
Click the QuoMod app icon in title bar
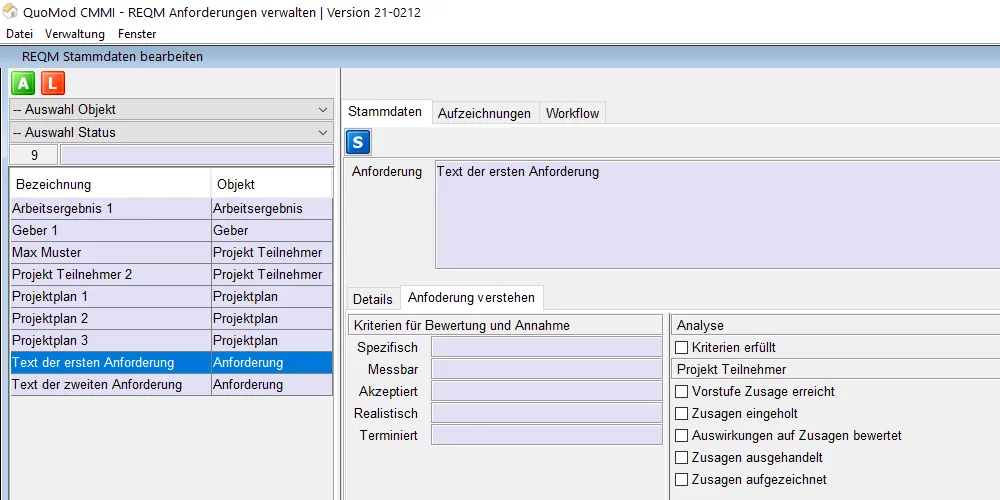10,12
